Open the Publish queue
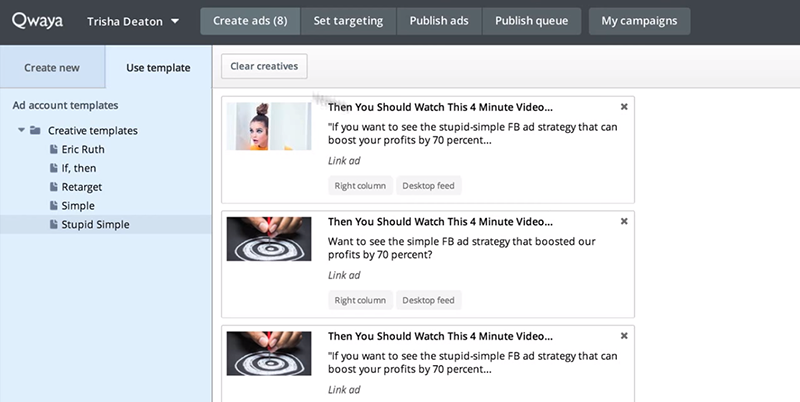Screen dimensions: 800x402 pos(531,21)
